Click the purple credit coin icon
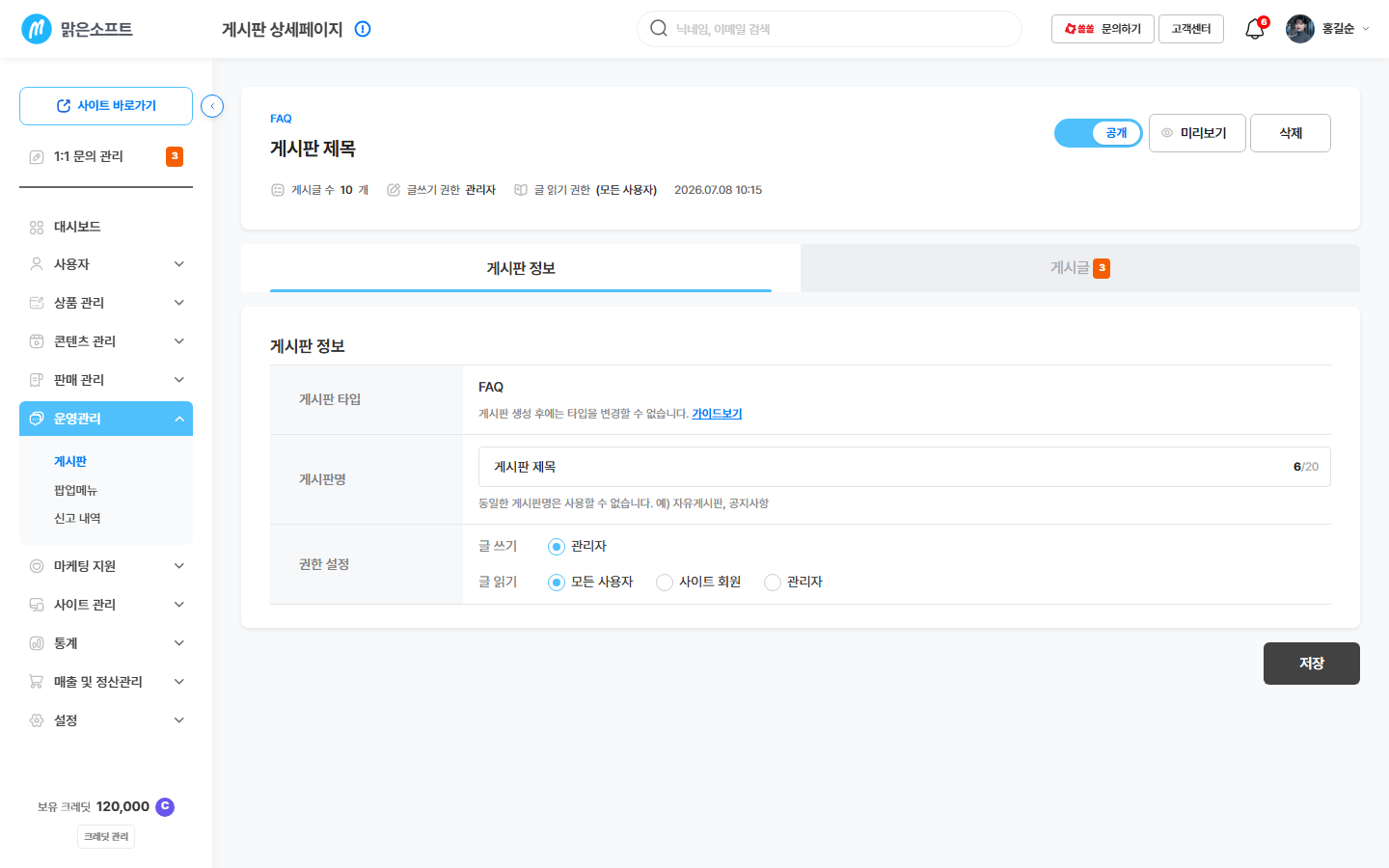The width and height of the screenshot is (1389, 868). click(x=165, y=806)
